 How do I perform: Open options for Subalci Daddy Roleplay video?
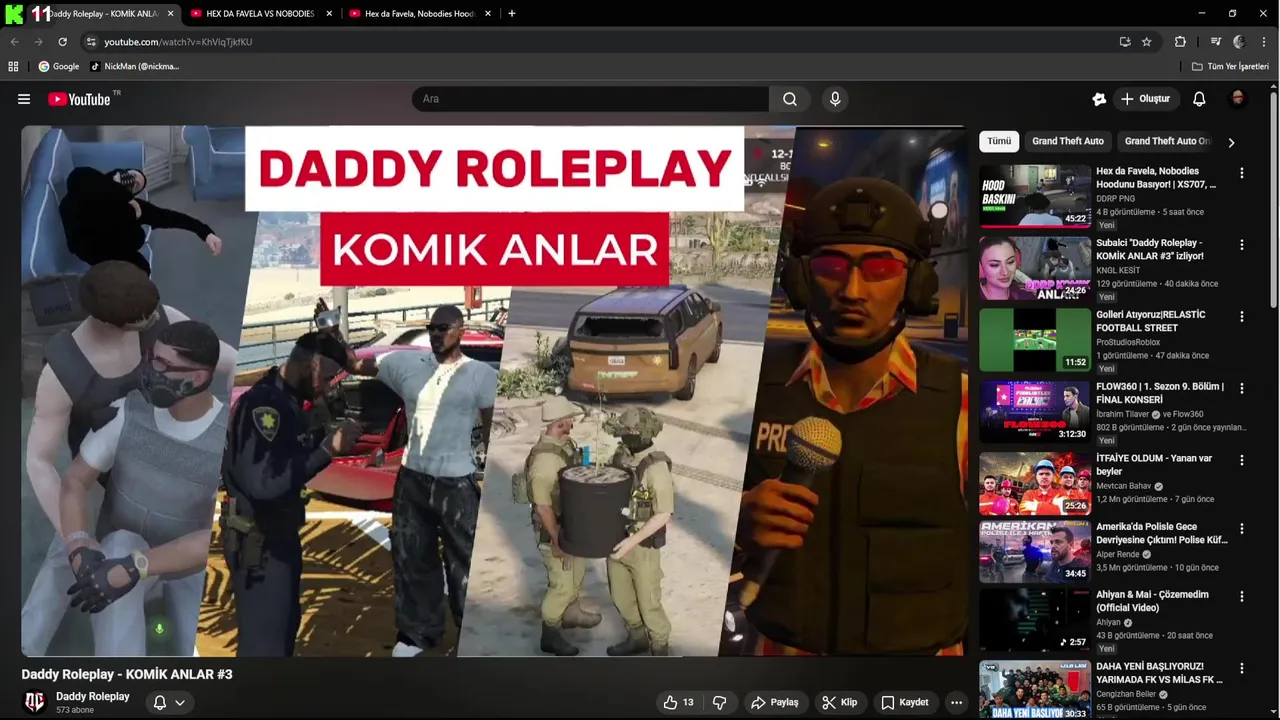pyautogui.click(x=1242, y=245)
